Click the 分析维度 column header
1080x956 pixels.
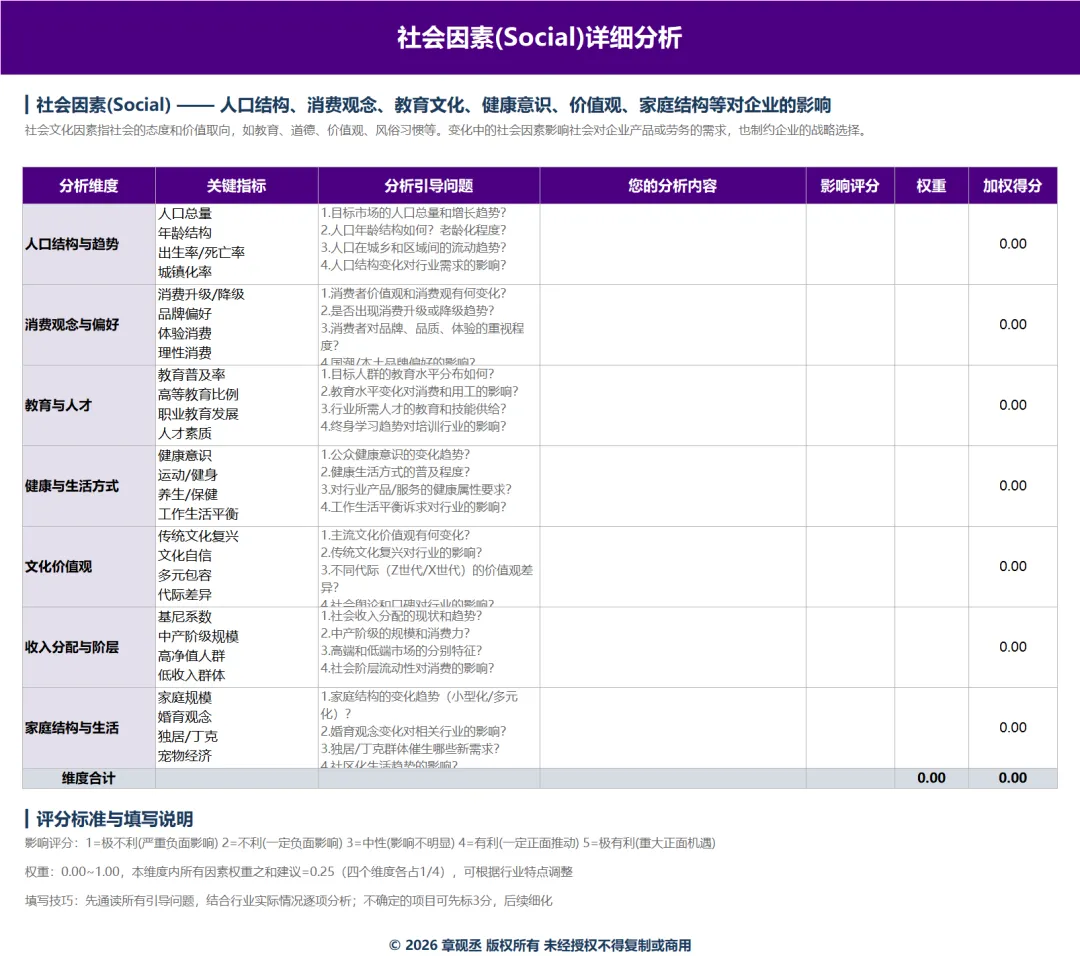89,185
